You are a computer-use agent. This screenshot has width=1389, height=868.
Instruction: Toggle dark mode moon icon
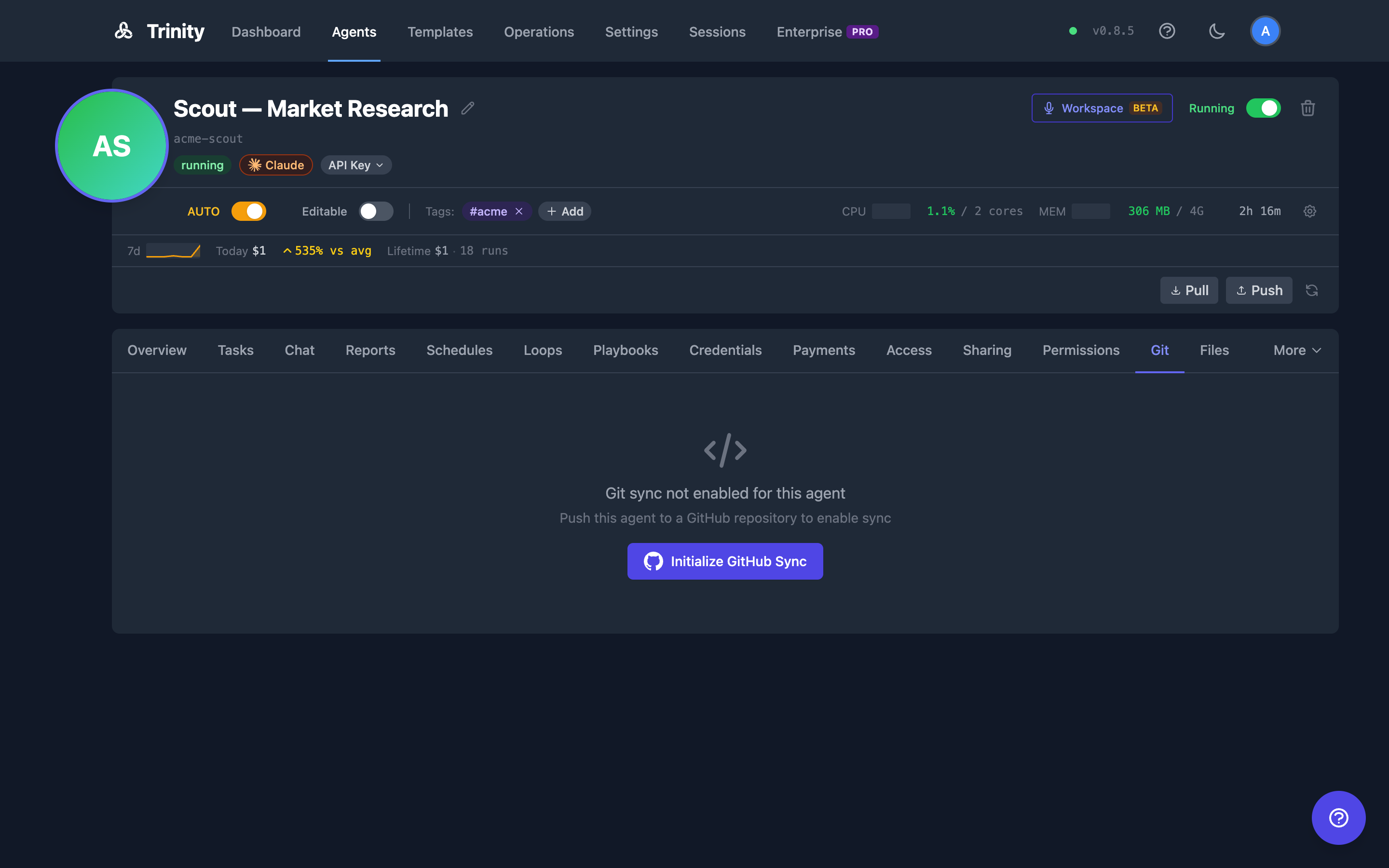[x=1217, y=31]
